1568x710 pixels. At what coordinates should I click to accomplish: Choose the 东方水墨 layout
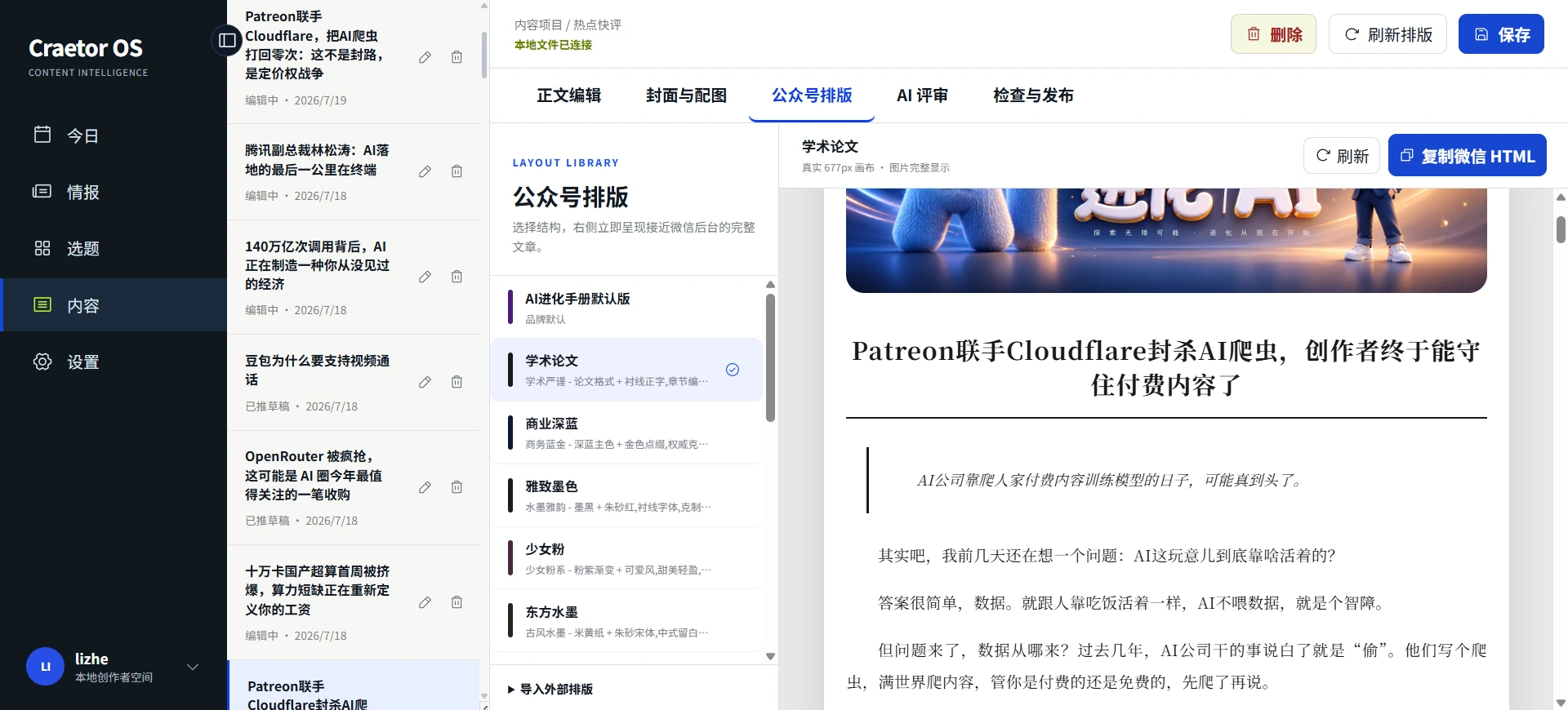(626, 621)
